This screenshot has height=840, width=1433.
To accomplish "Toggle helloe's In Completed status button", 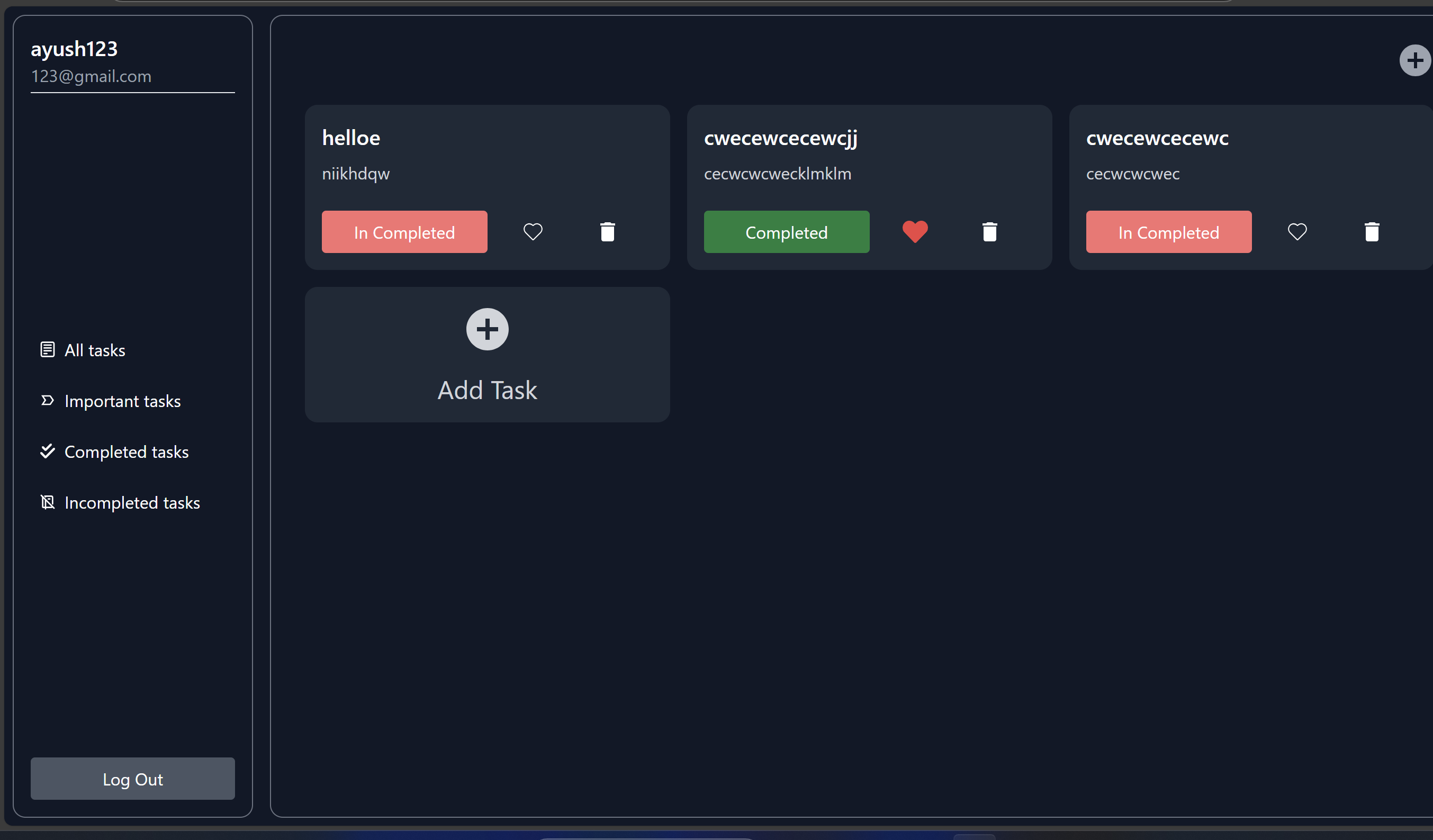I will tap(404, 231).
